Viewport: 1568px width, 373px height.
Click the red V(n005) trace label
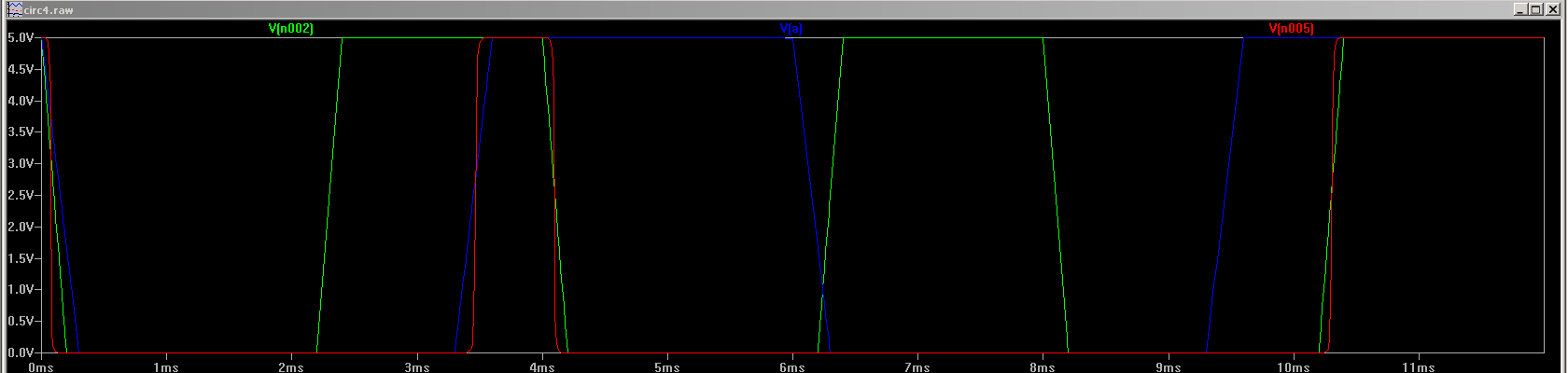coord(1291,29)
